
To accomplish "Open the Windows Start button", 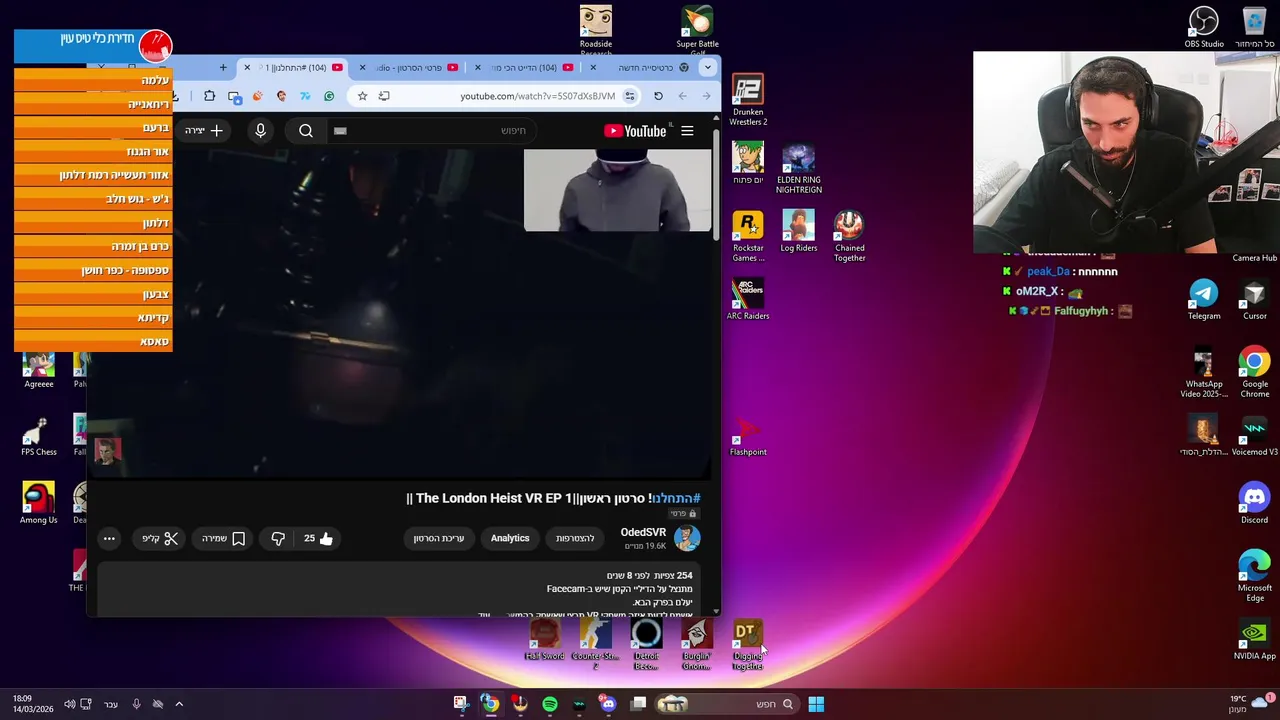I will pos(816,704).
